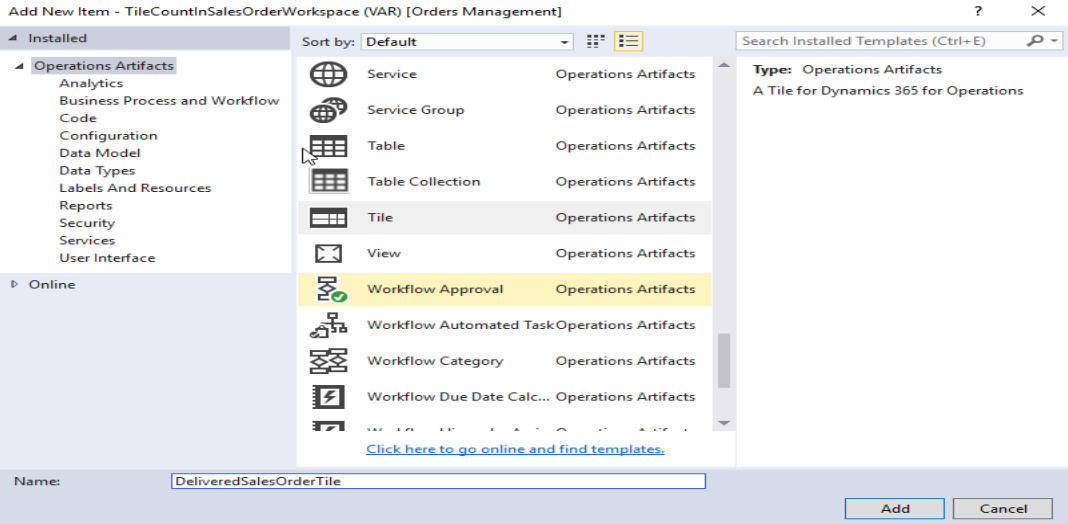
Task: Click the Workflow Category icon
Action: coord(328,362)
